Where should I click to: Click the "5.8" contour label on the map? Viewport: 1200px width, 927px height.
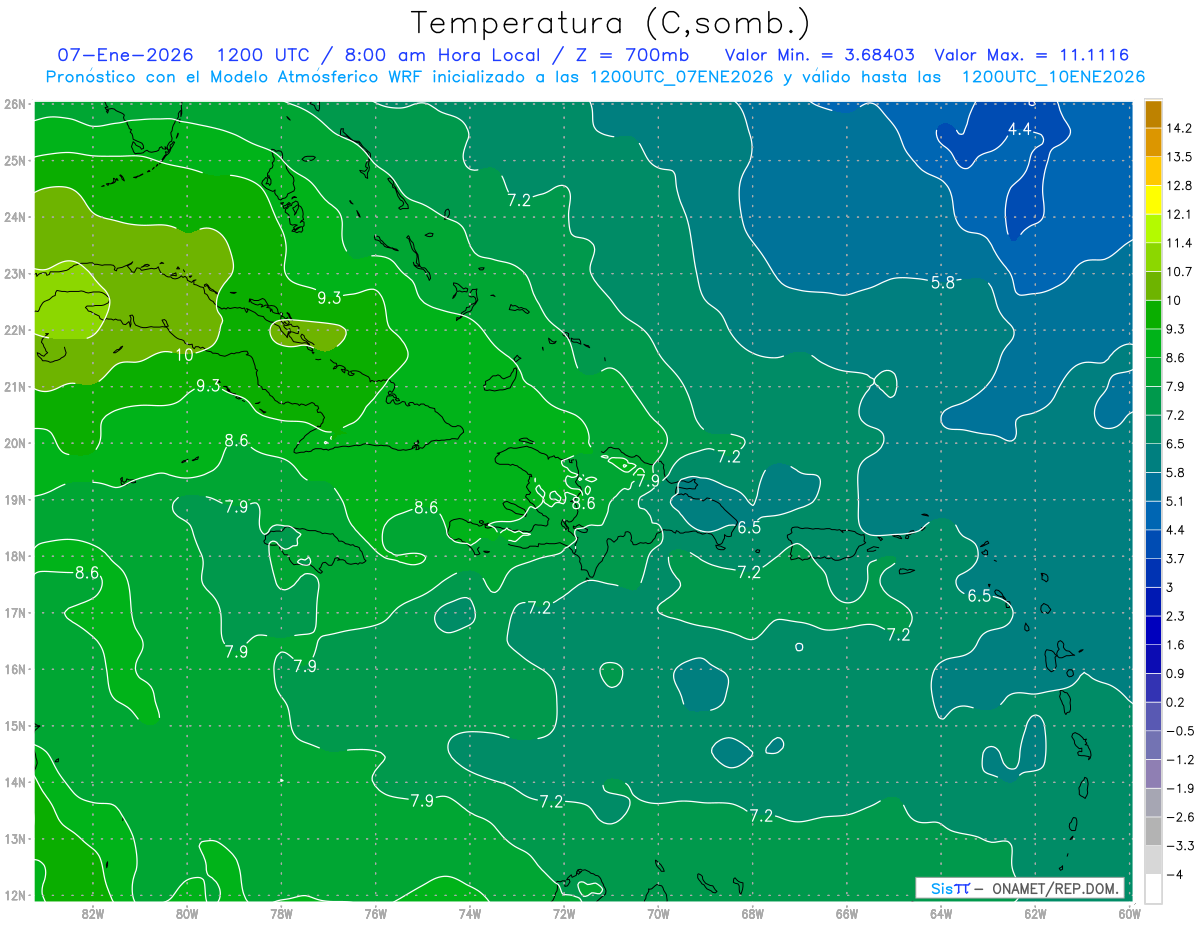[943, 283]
